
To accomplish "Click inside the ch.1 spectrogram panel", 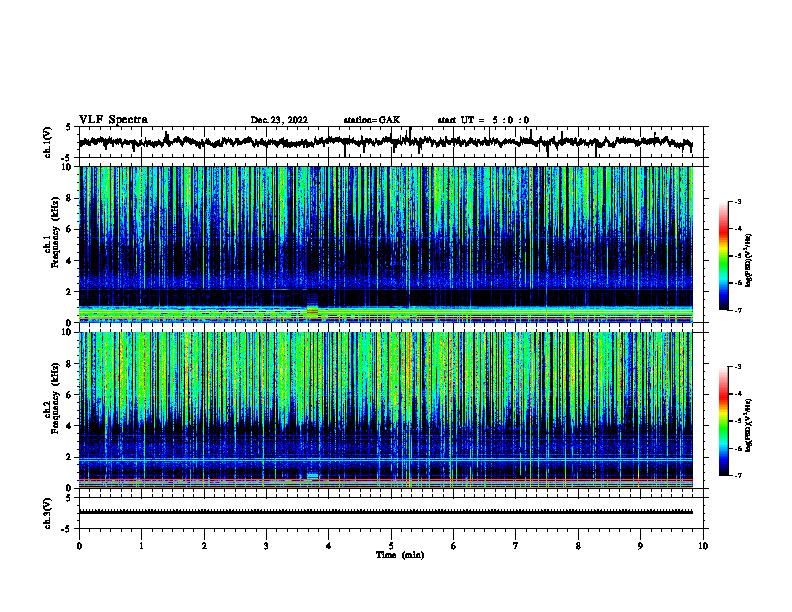I will click(393, 244).
